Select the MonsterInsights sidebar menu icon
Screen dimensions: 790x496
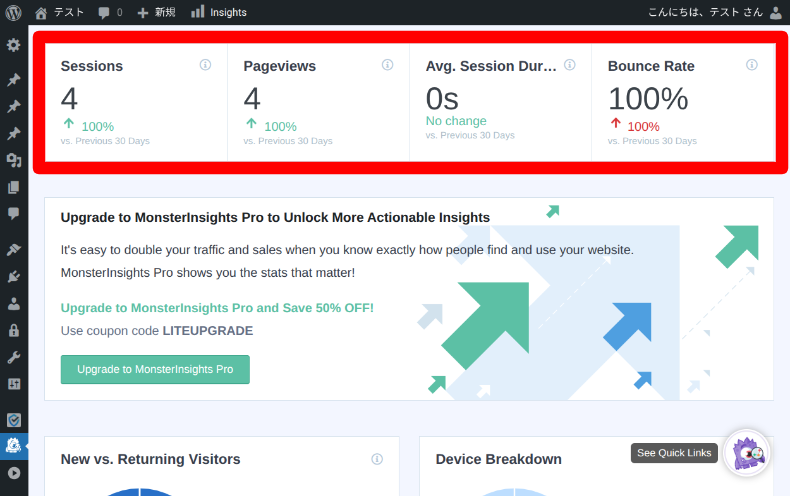click(14, 446)
